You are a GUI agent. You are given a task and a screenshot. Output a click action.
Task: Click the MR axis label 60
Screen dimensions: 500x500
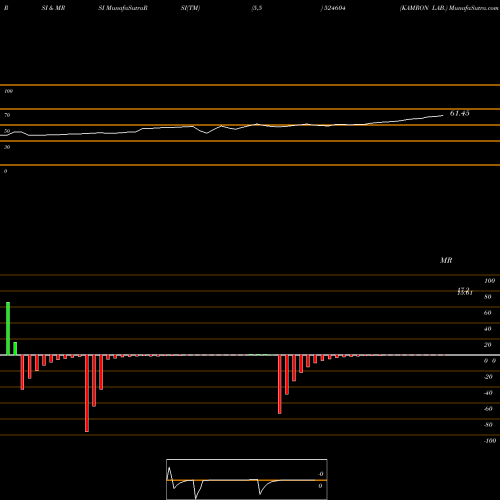(x=488, y=313)
